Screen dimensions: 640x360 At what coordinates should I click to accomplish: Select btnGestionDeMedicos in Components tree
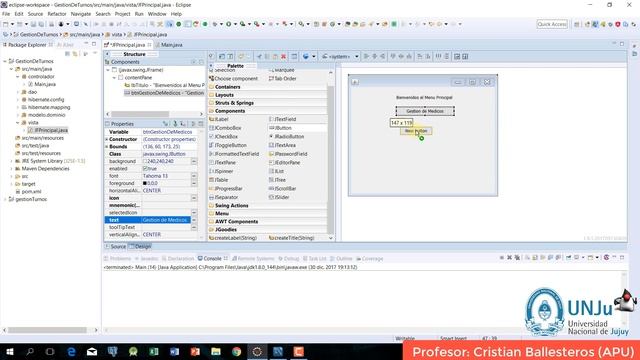point(164,93)
